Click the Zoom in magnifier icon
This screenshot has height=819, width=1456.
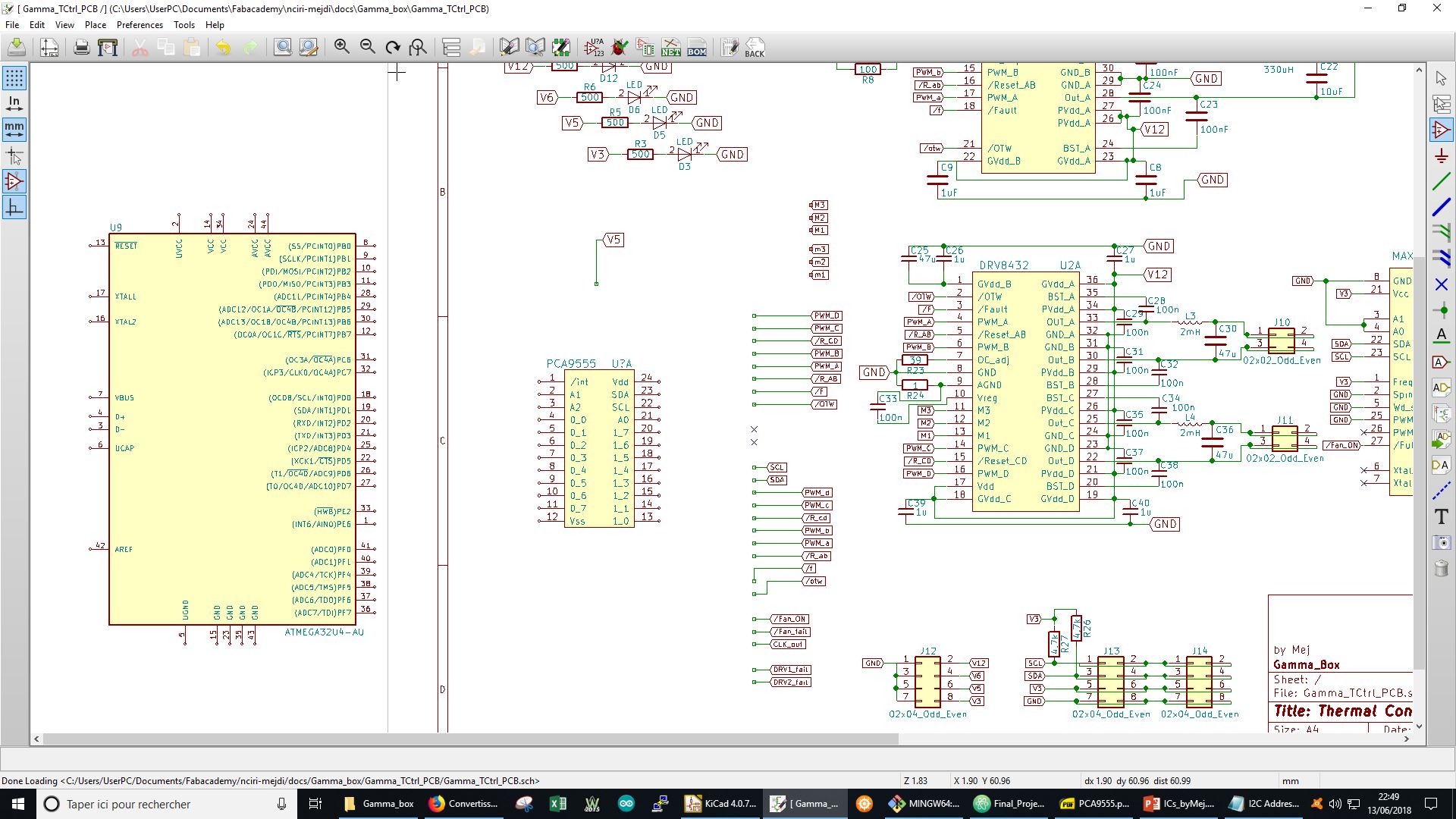click(342, 48)
